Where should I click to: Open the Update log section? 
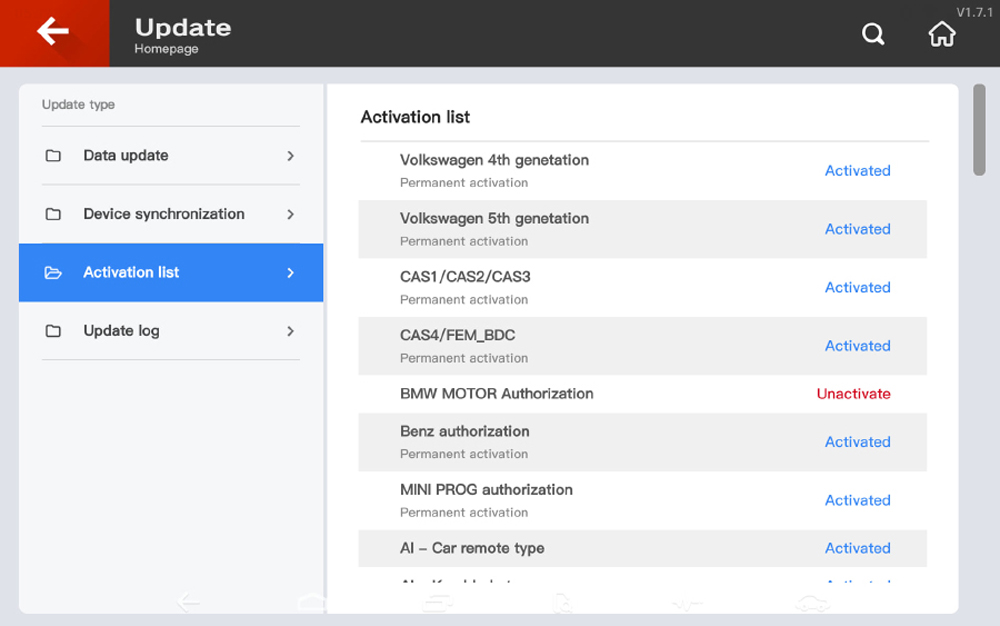pyautogui.click(x=171, y=331)
